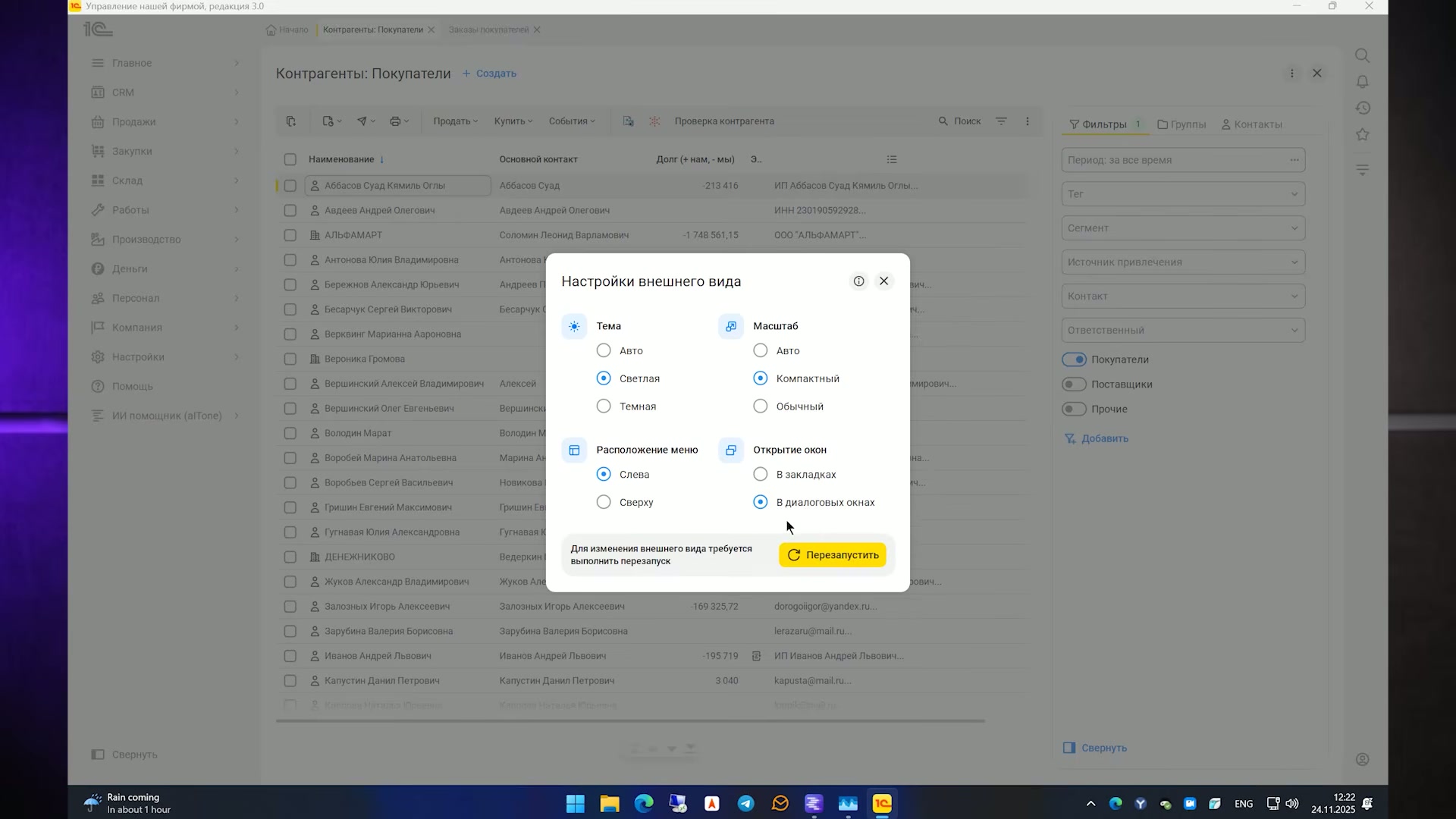The width and height of the screenshot is (1456, 819).
Task: Open the history clock icon
Action: point(1363,108)
